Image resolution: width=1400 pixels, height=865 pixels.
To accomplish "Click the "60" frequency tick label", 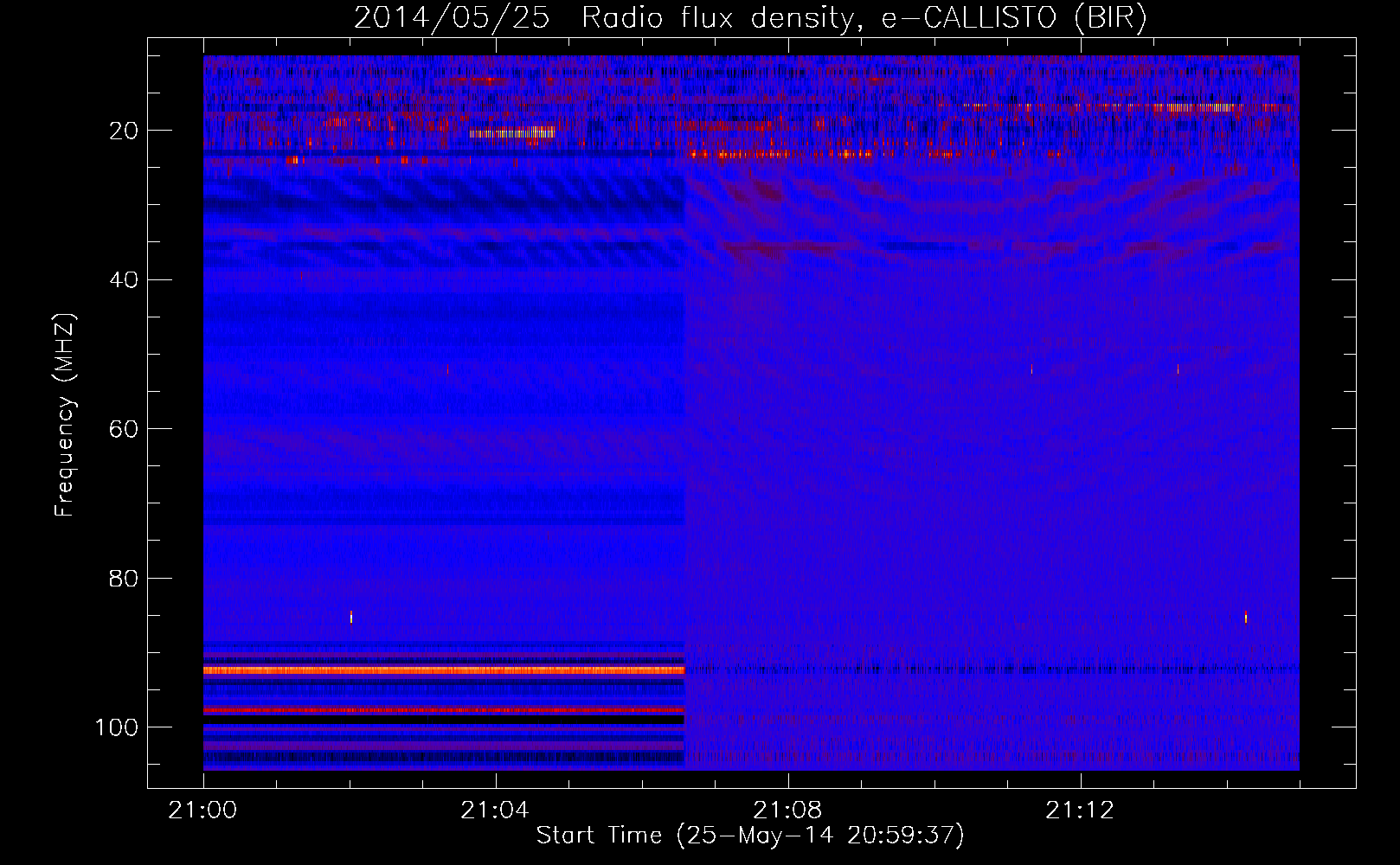I will click(125, 429).
